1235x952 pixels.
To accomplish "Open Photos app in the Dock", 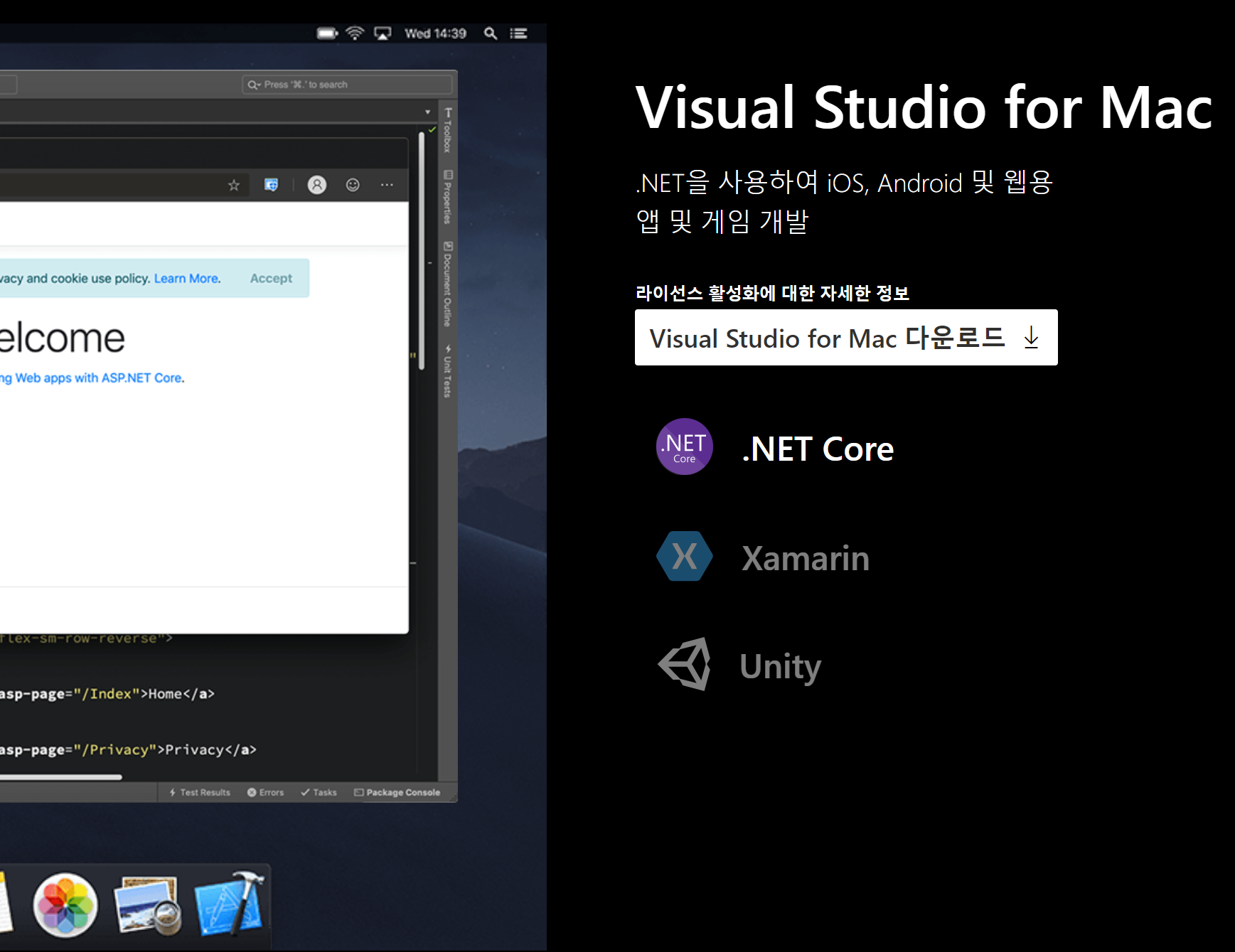I will [x=65, y=905].
